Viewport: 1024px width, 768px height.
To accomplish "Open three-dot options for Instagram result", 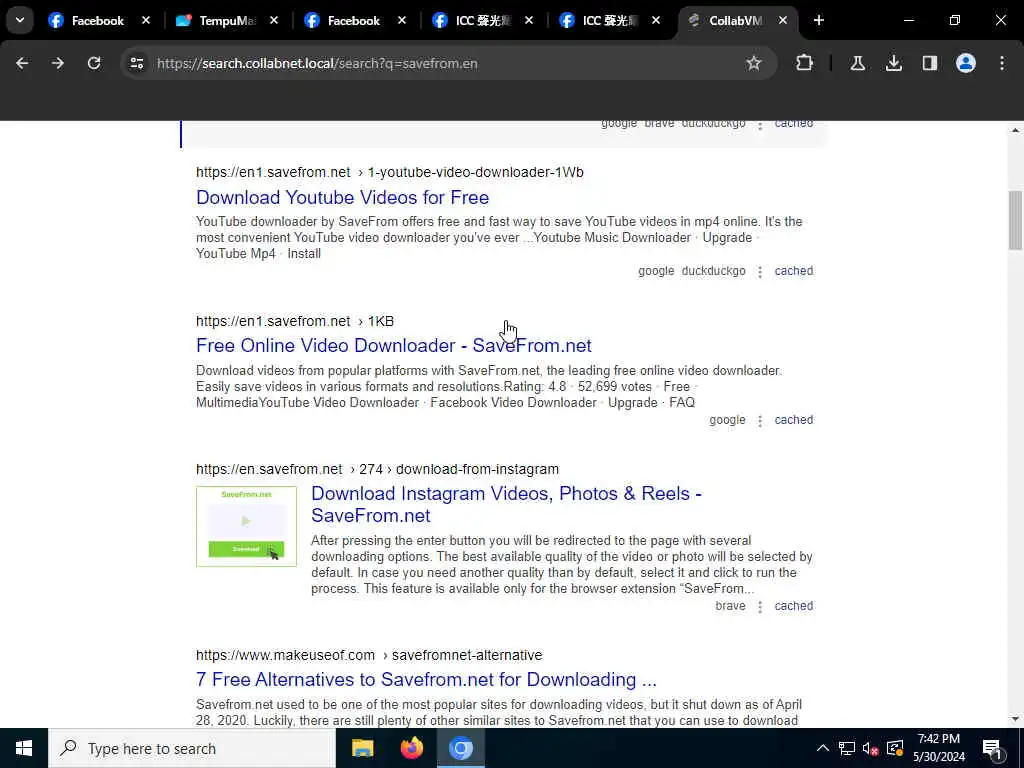I will coord(760,607).
